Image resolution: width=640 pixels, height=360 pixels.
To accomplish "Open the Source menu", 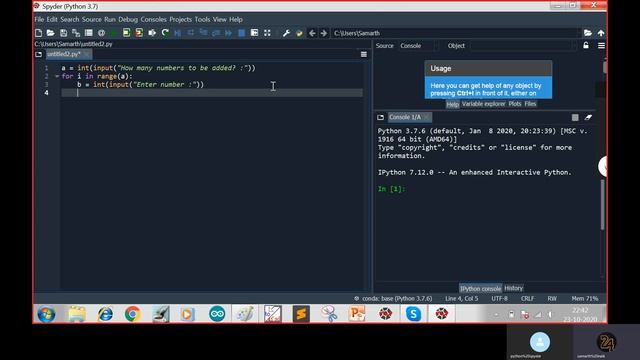I will (x=91, y=19).
